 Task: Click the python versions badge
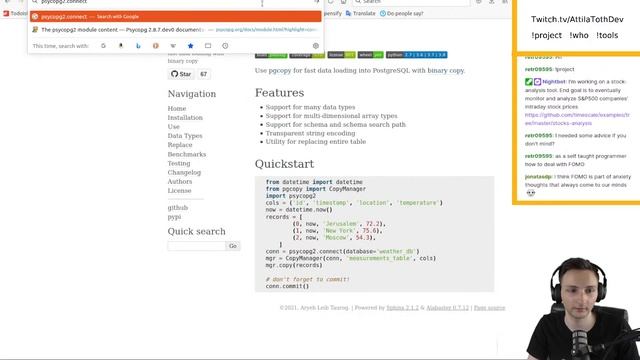[416, 55]
